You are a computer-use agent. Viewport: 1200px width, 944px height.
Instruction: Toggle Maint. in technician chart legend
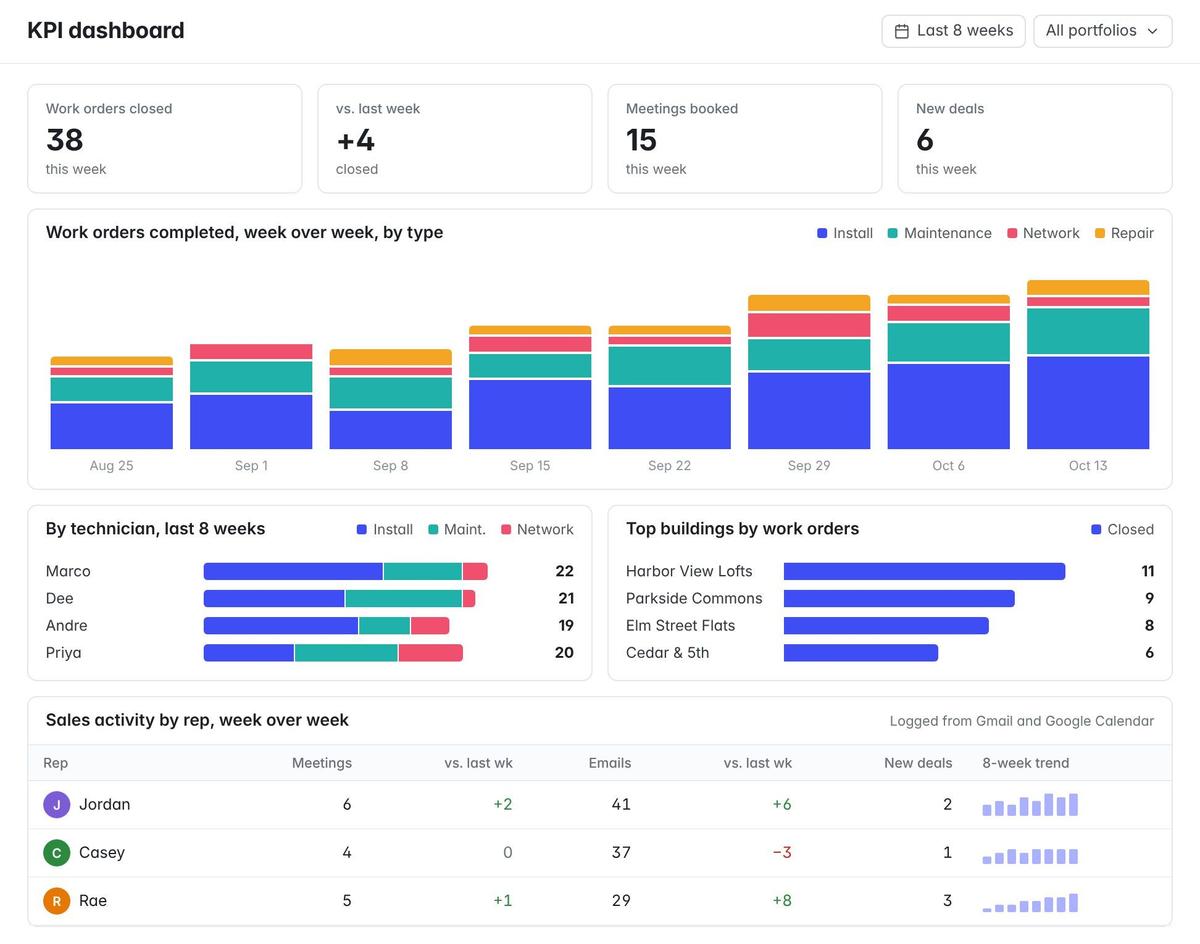click(x=457, y=530)
